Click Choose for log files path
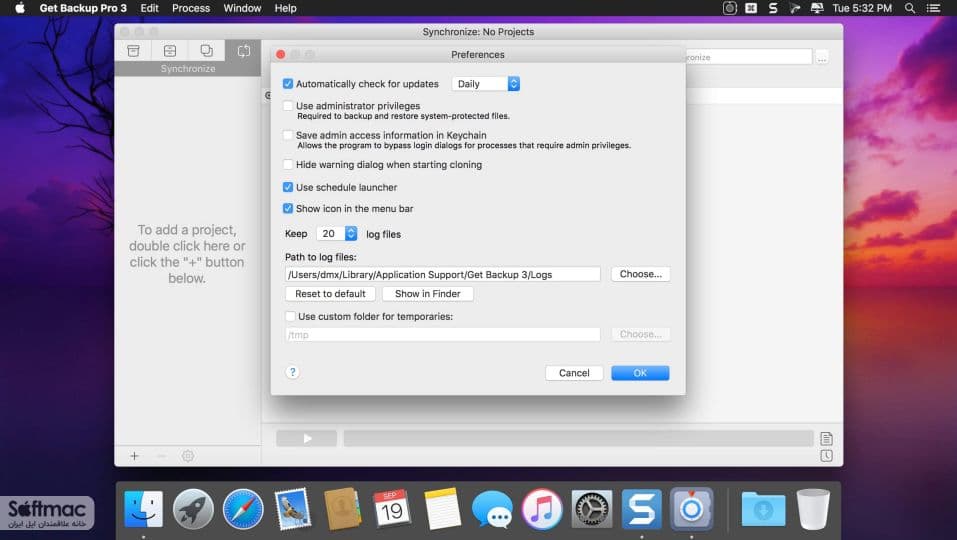This screenshot has height=540, width=957. point(640,274)
